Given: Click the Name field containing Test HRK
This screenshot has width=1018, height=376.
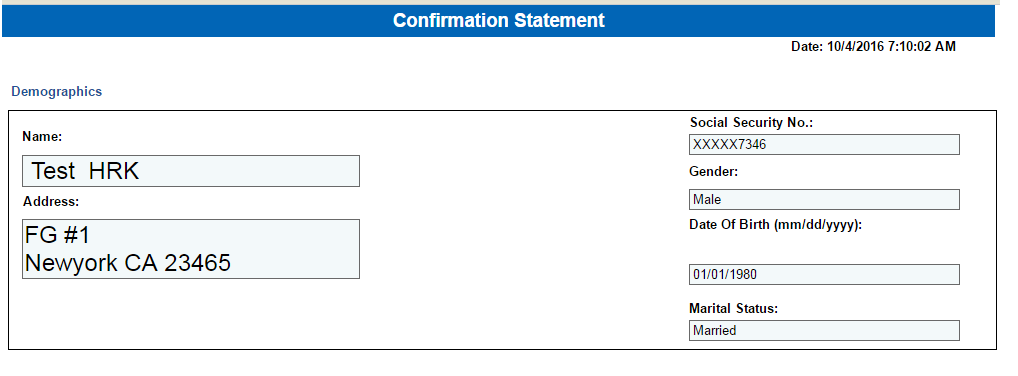Looking at the screenshot, I should tap(191, 171).
